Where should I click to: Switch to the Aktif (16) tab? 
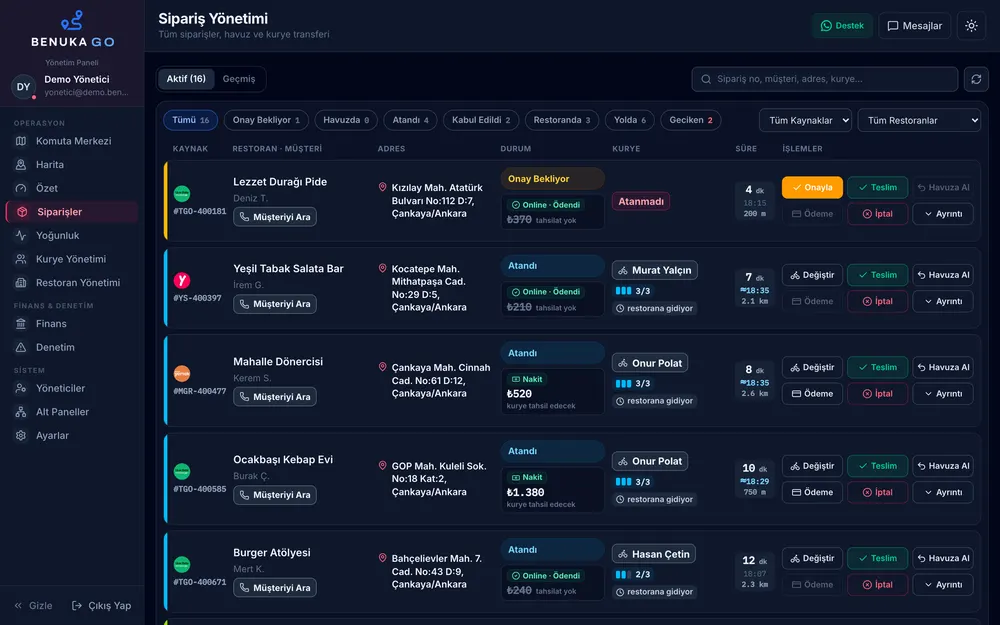[186, 78]
